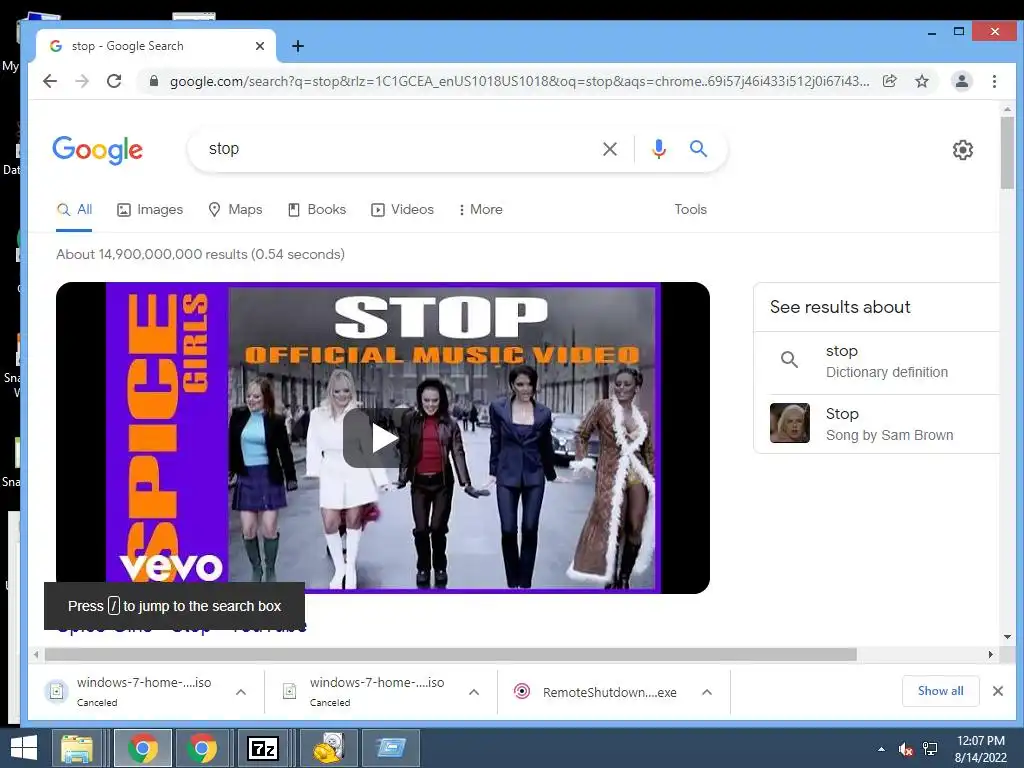The height and width of the screenshot is (768, 1024).
Task: Open 7-Zip from the taskbar
Action: pos(263,748)
